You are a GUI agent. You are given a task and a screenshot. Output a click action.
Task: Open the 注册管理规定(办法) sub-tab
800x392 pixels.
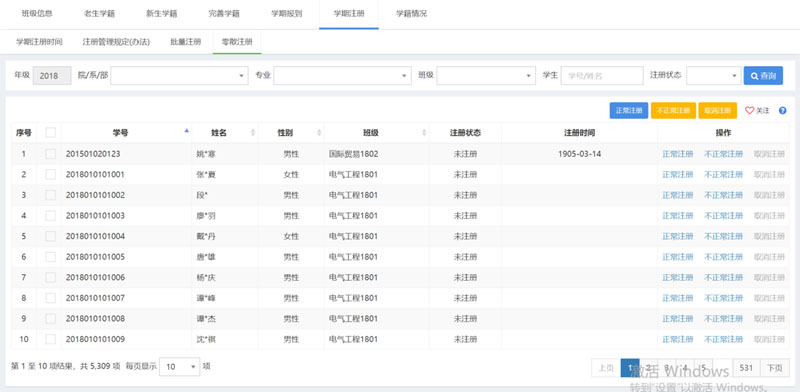pyautogui.click(x=116, y=42)
